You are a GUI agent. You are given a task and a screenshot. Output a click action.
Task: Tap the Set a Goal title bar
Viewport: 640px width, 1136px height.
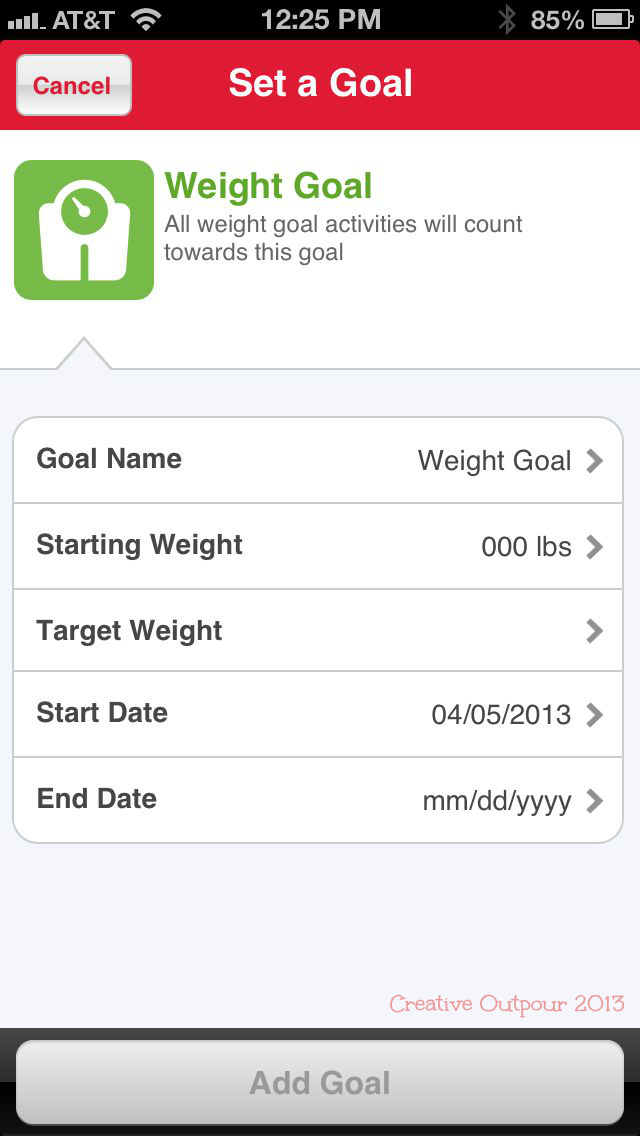[320, 84]
